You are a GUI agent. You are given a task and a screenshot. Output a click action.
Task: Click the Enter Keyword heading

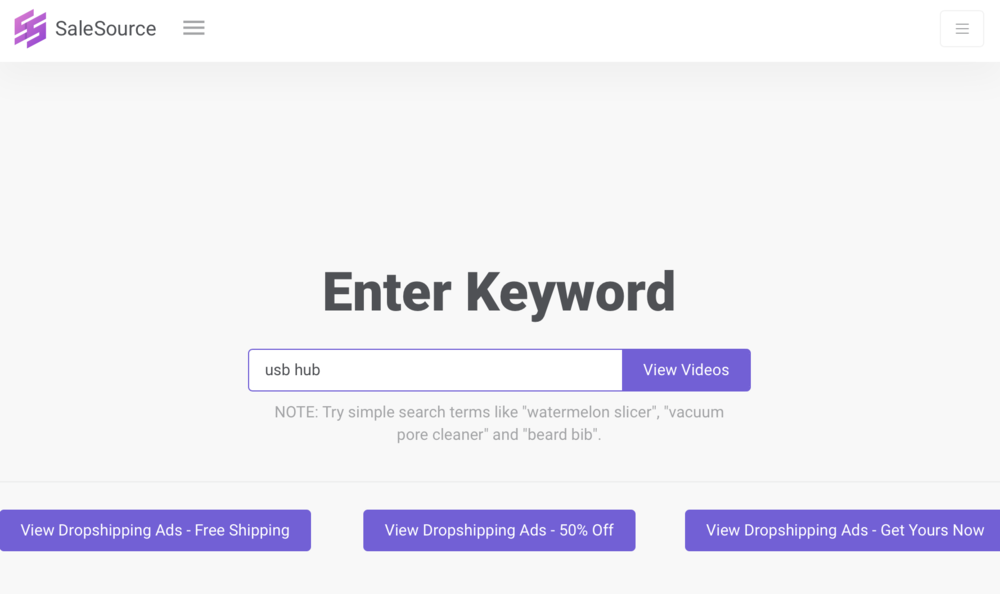pyautogui.click(x=499, y=292)
